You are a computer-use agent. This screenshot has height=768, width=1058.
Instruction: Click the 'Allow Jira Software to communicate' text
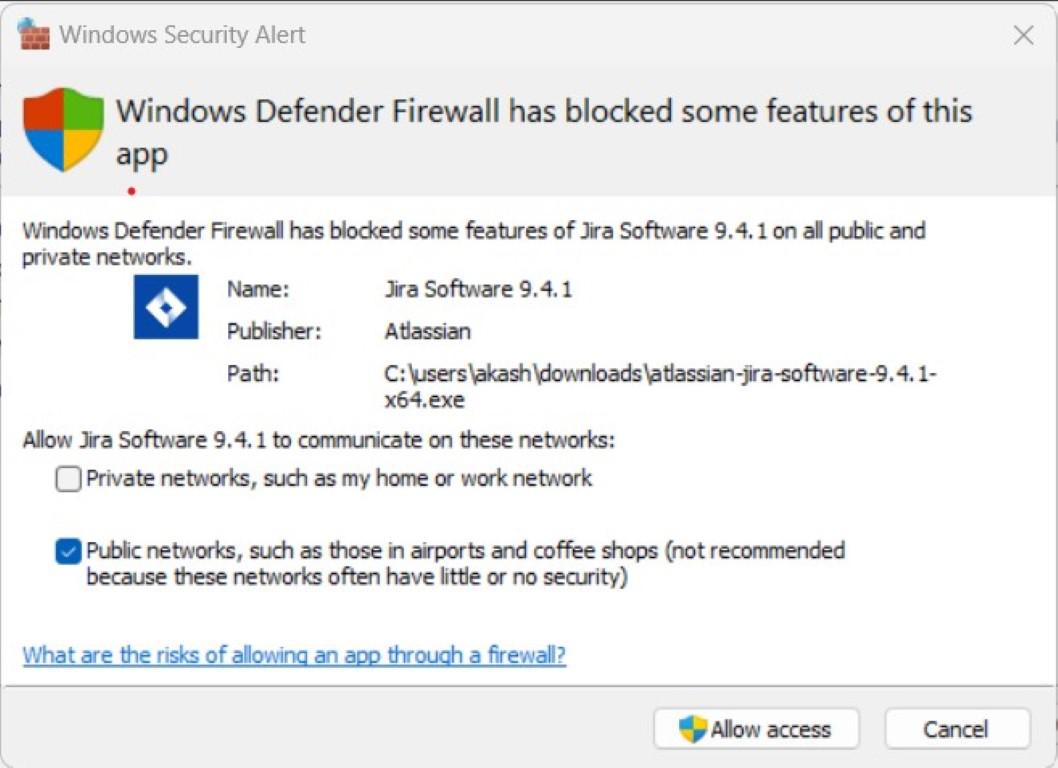coord(318,439)
